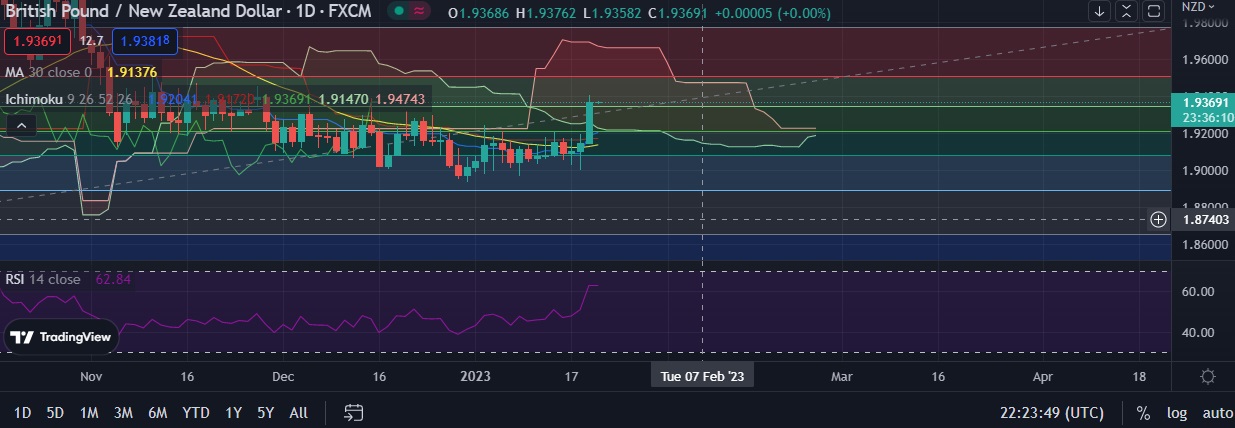Select the MA 30 close indicator legend
The image size is (1235, 428).
[x=48, y=72]
